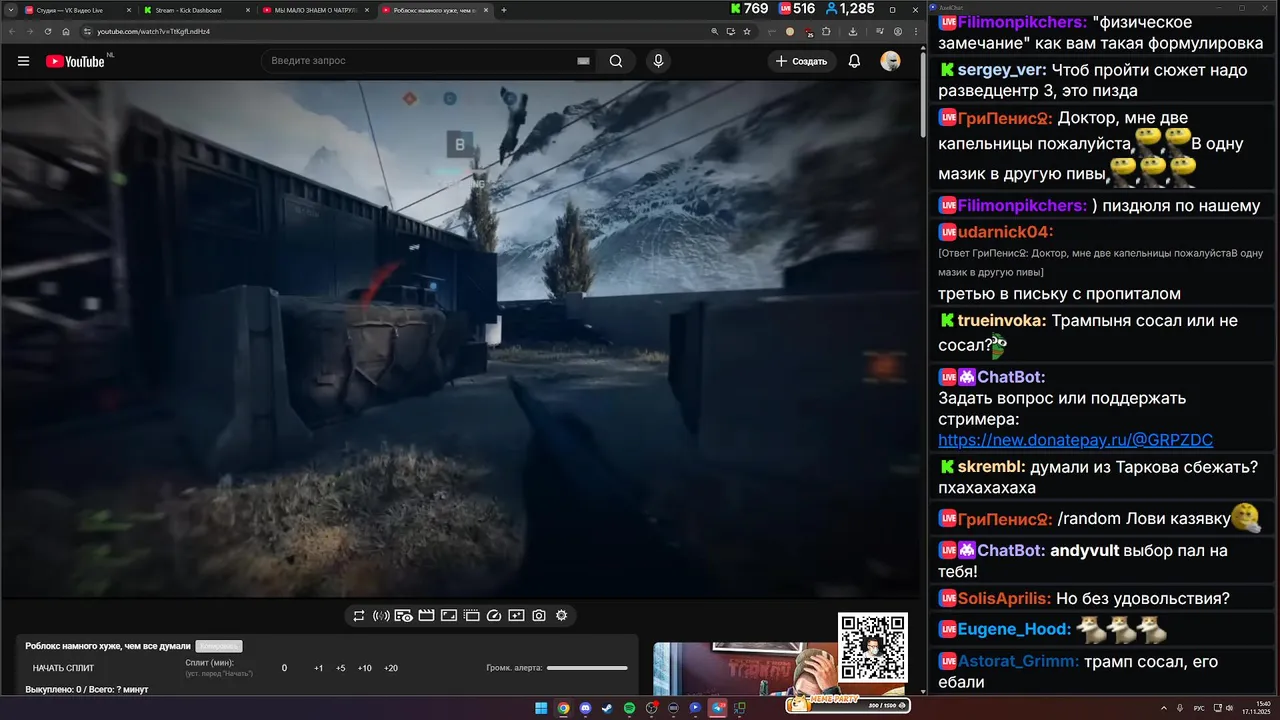
Task: Switch to the Stream - Kick Dashboard tab
Action: (197, 10)
